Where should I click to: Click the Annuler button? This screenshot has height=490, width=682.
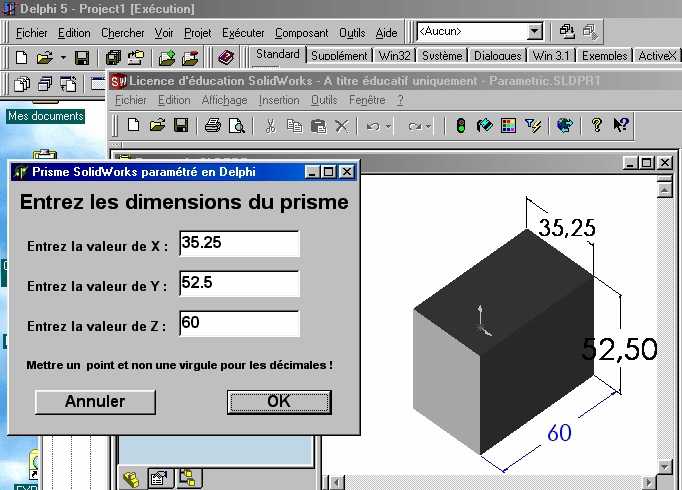[x=95, y=402]
